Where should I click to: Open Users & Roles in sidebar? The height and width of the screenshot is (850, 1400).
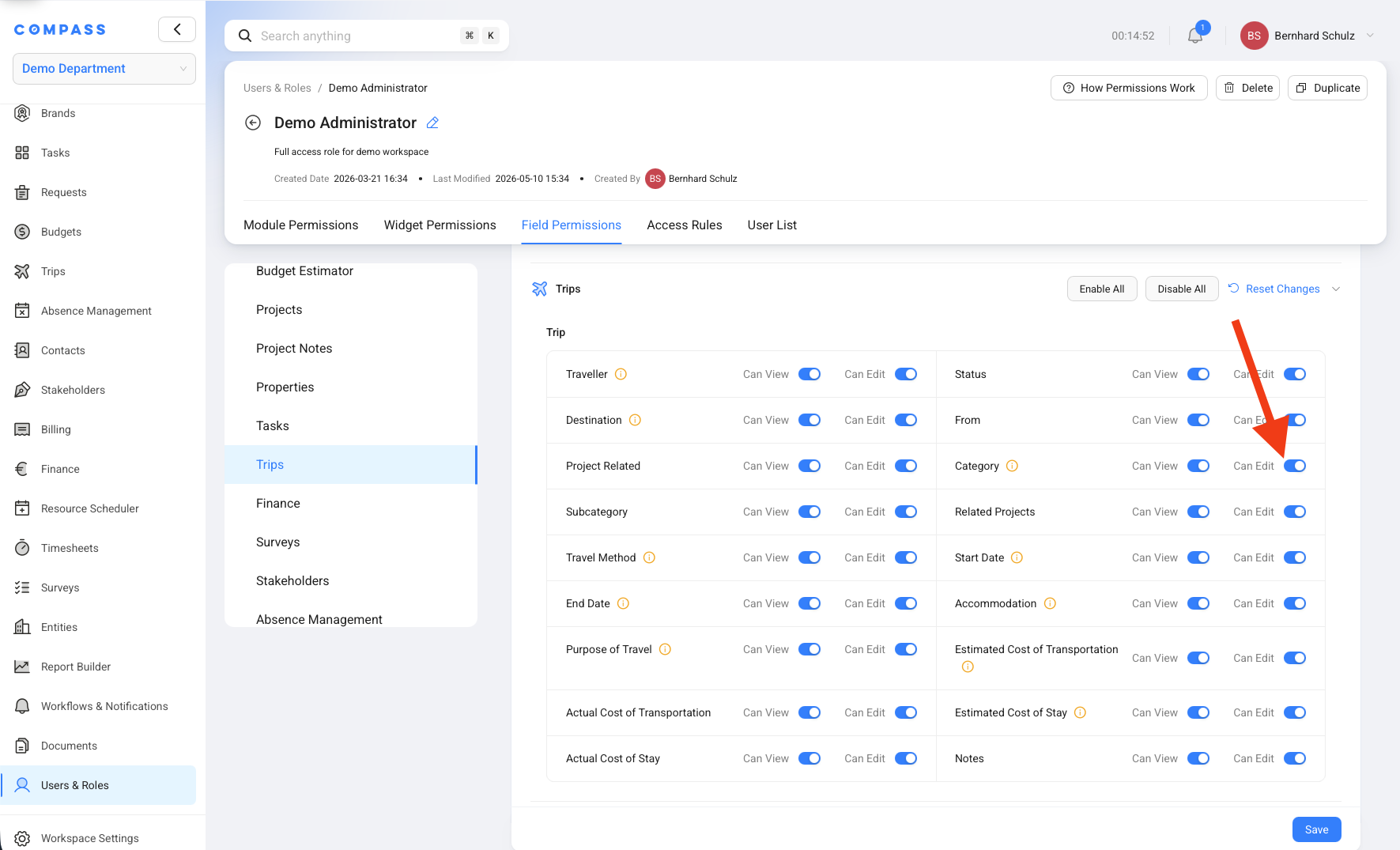(98, 785)
